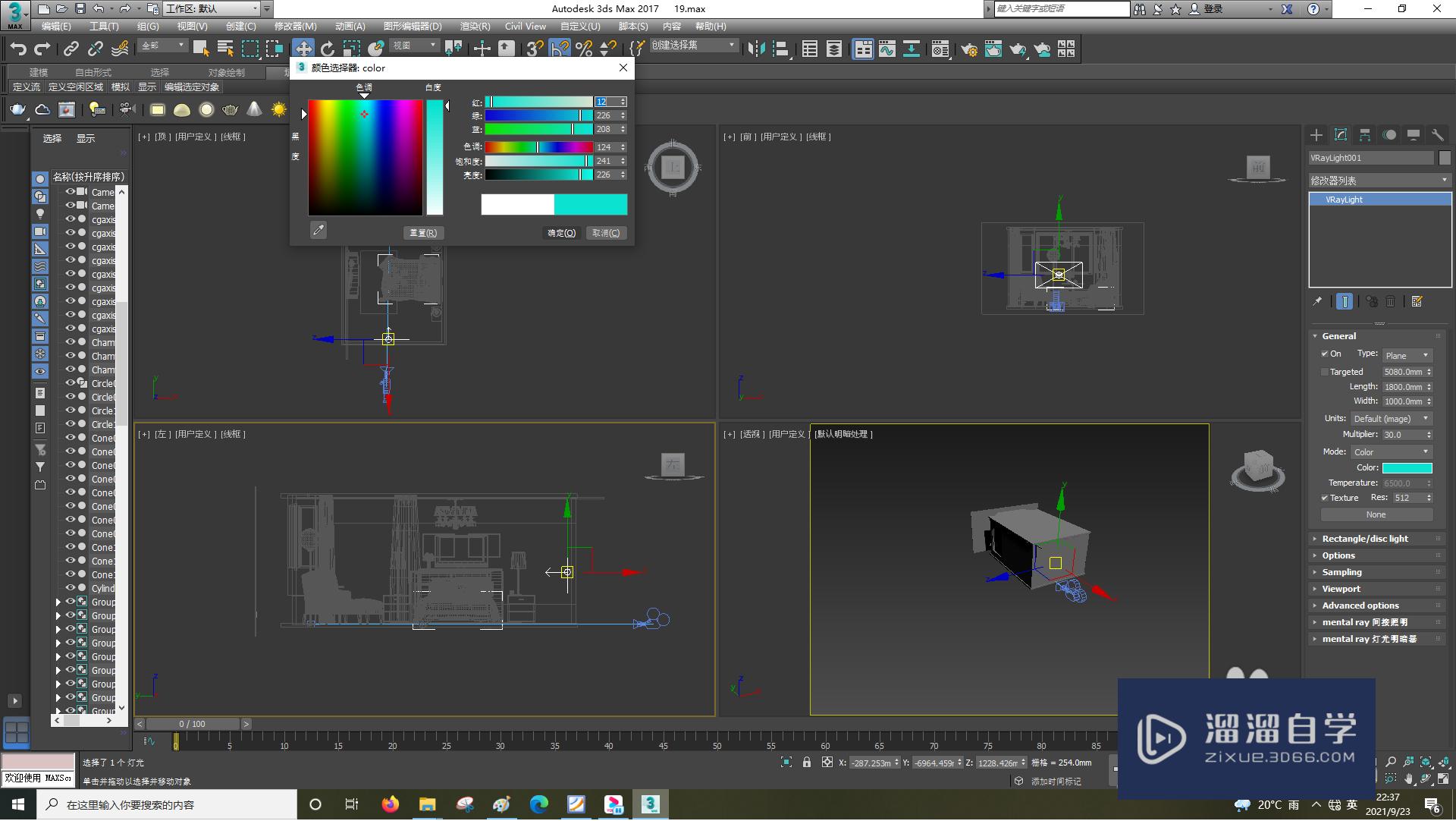Click 选择 tab in scene explorer

point(52,138)
